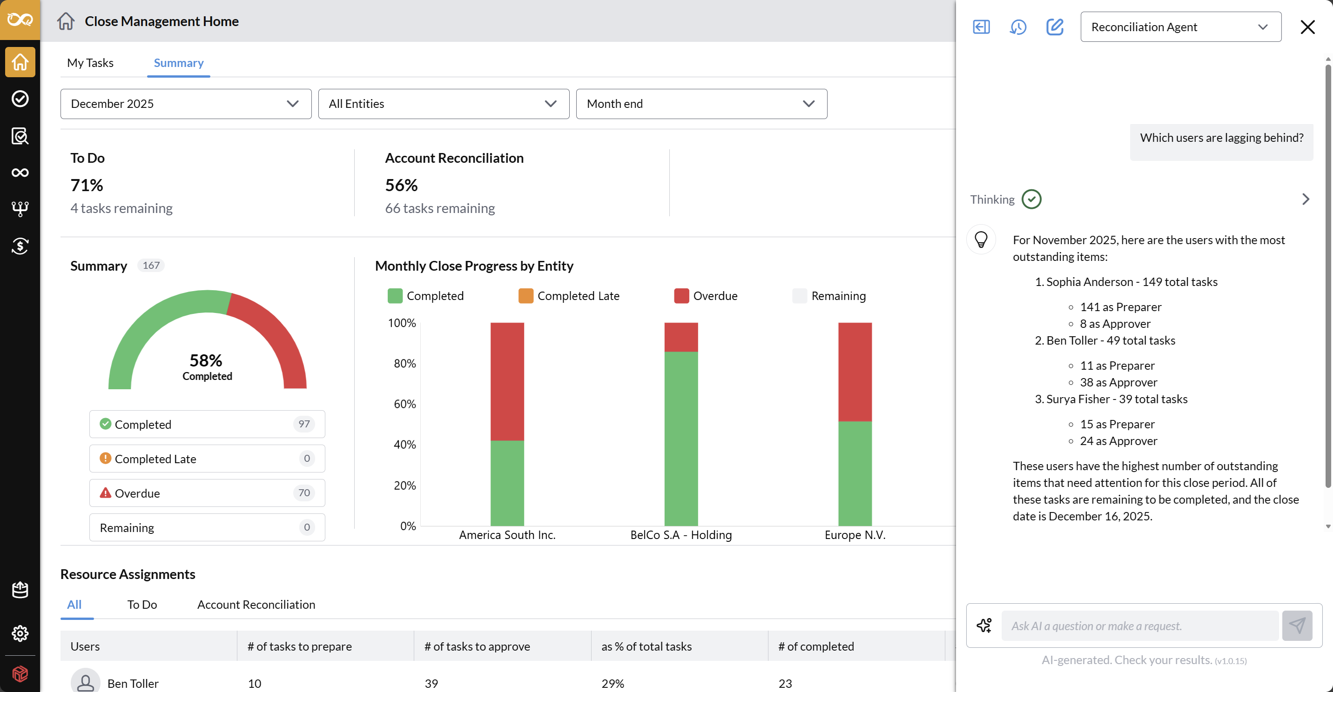Click the red Overdue warning icon
Screen dimensions: 1333x720
pyautogui.click(x=105, y=493)
